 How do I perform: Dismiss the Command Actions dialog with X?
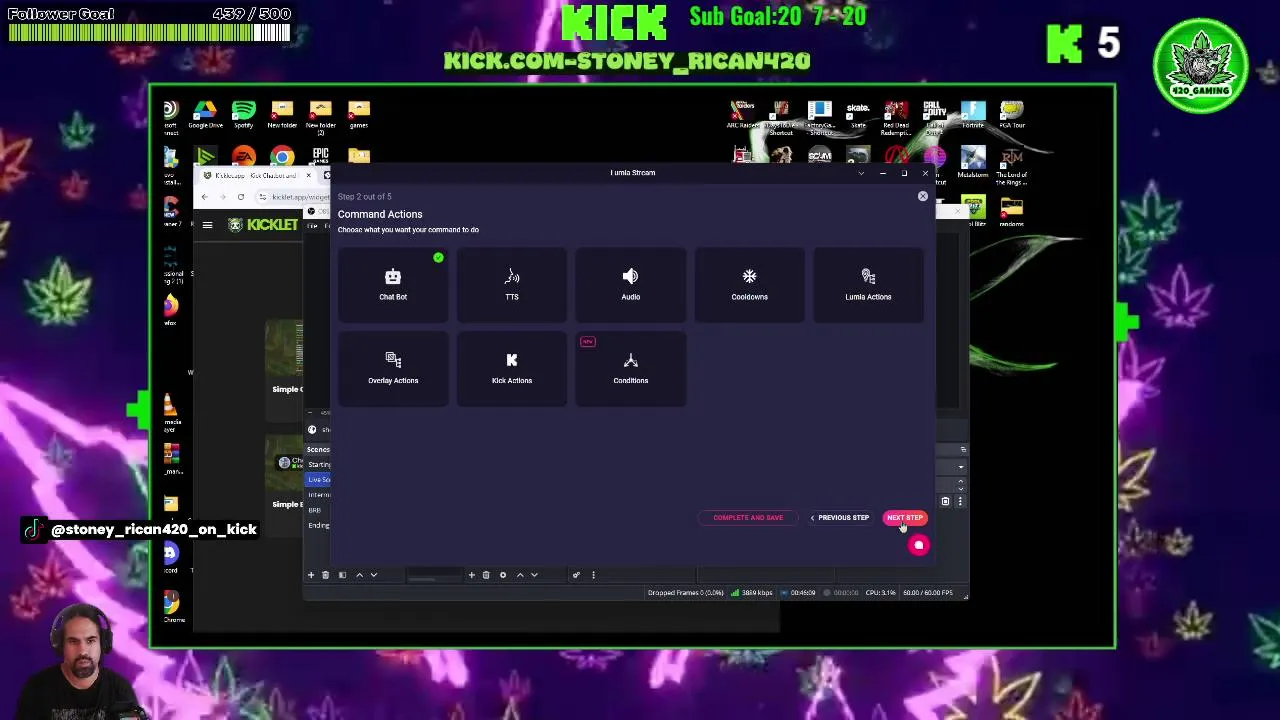coord(923,196)
